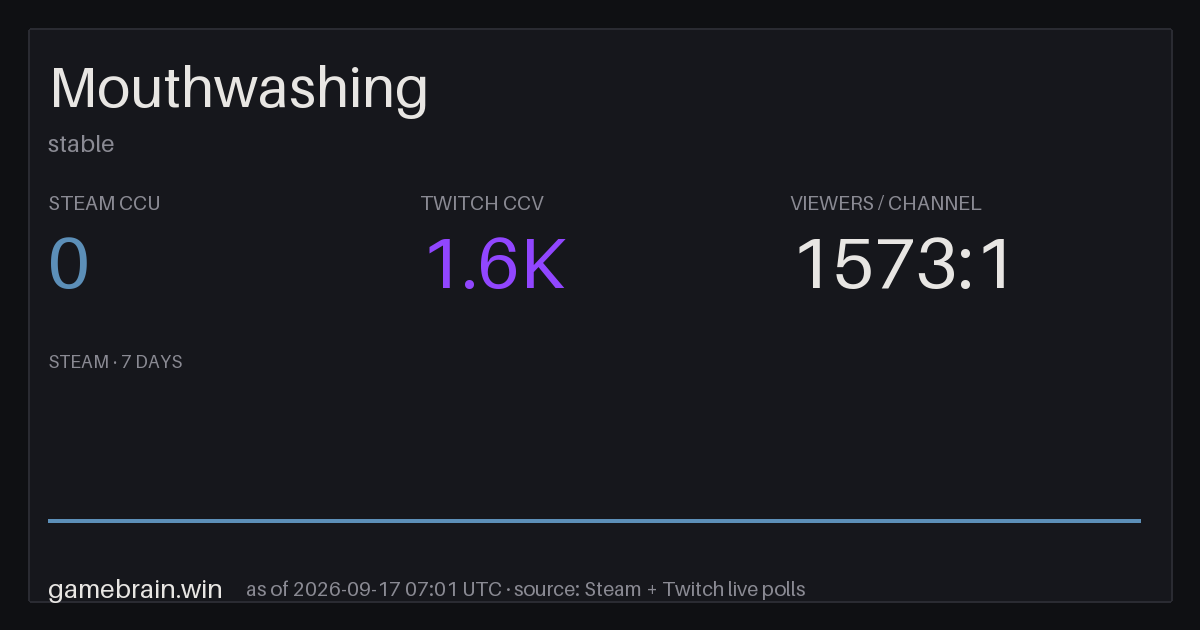Select the 1573:1 viewers ratio value
Viewport: 1200px width, 630px height.
tap(904, 264)
